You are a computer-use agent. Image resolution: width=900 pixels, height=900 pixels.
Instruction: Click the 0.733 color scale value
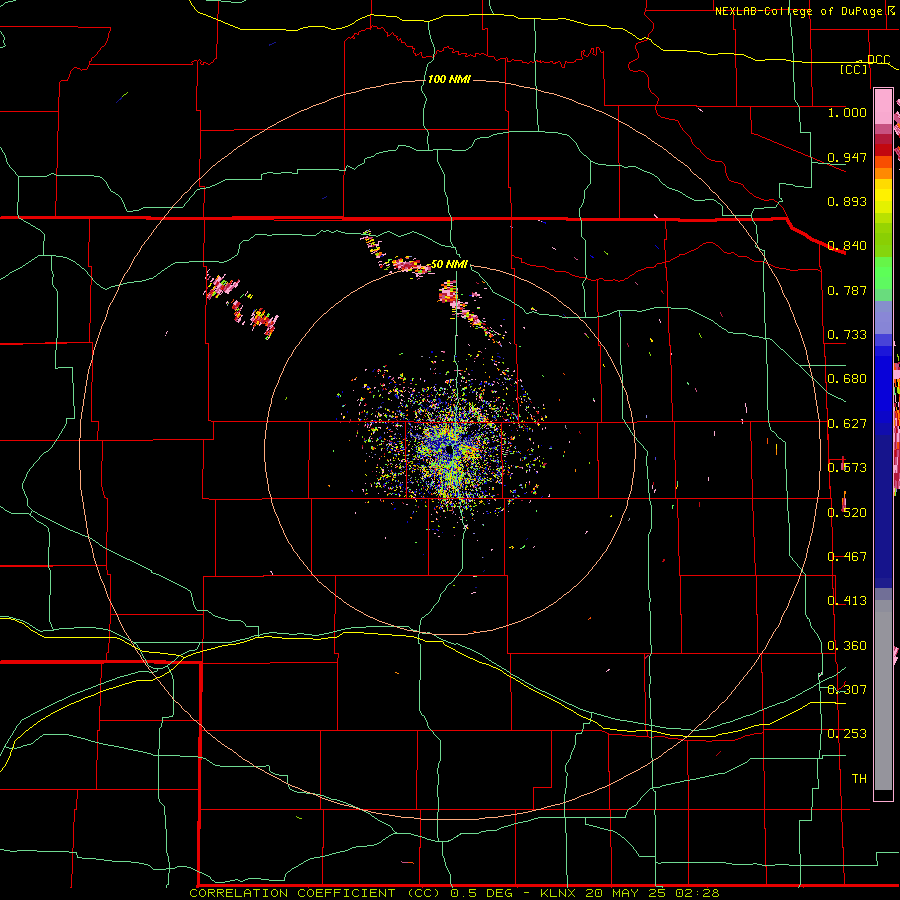click(847, 335)
